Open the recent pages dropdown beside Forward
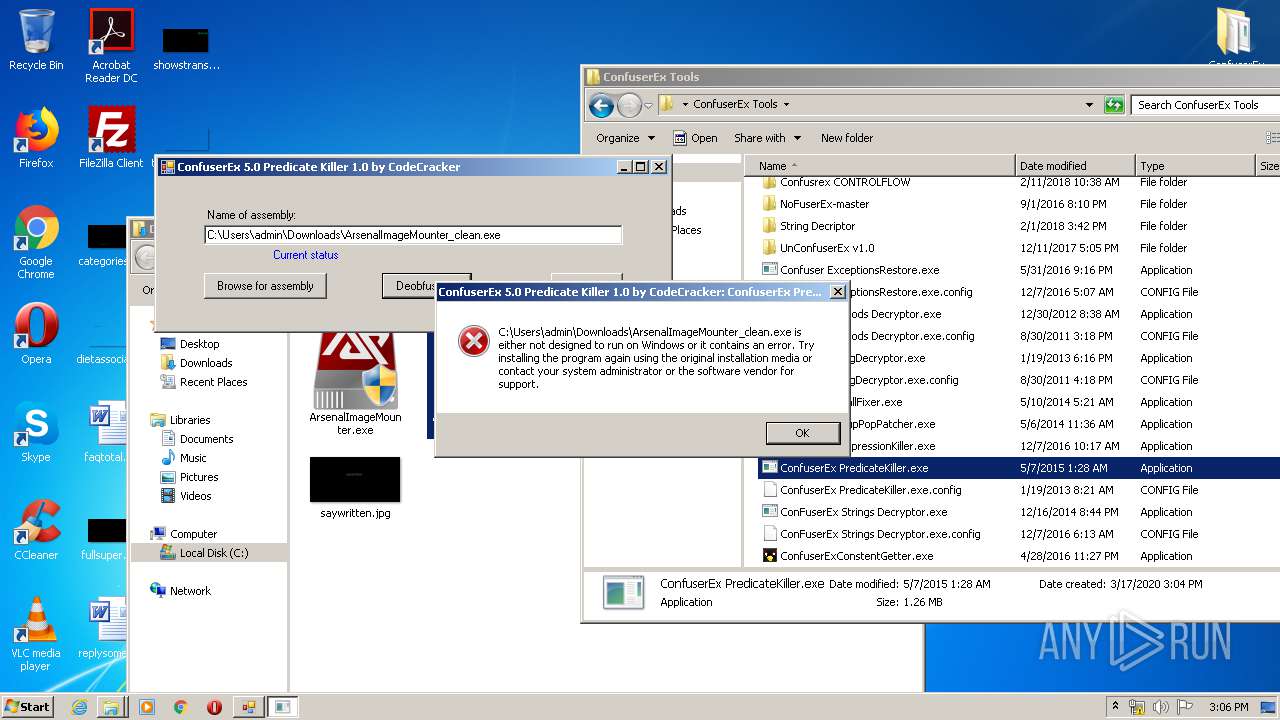 (x=648, y=105)
